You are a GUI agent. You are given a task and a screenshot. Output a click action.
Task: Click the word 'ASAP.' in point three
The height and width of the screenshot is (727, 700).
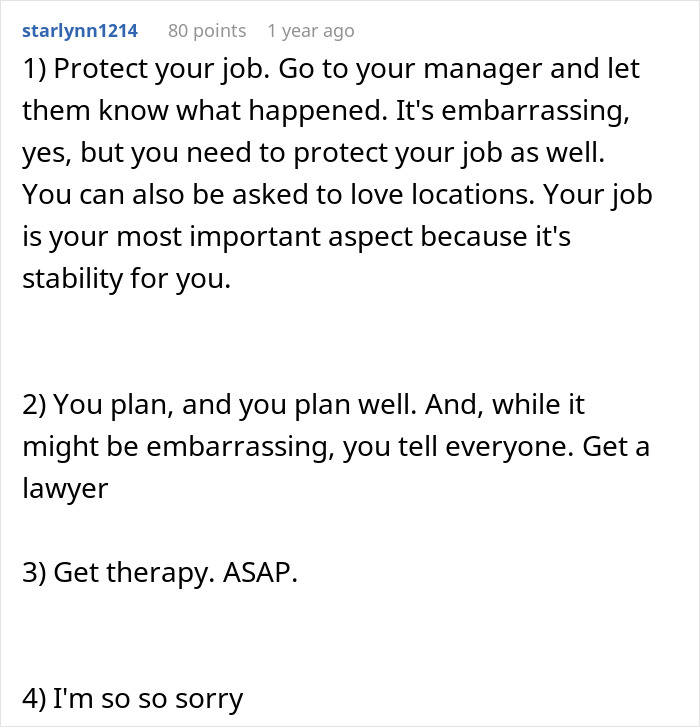pos(260,573)
